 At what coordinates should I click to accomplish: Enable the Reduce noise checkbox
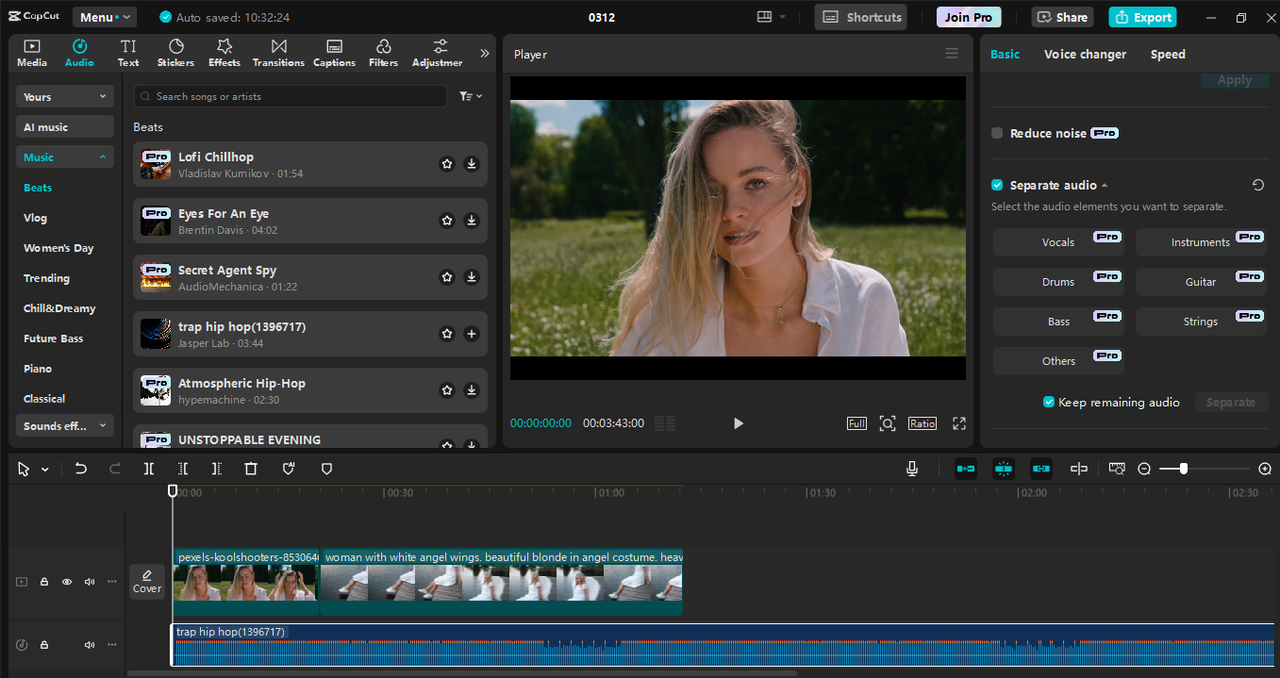pos(997,133)
